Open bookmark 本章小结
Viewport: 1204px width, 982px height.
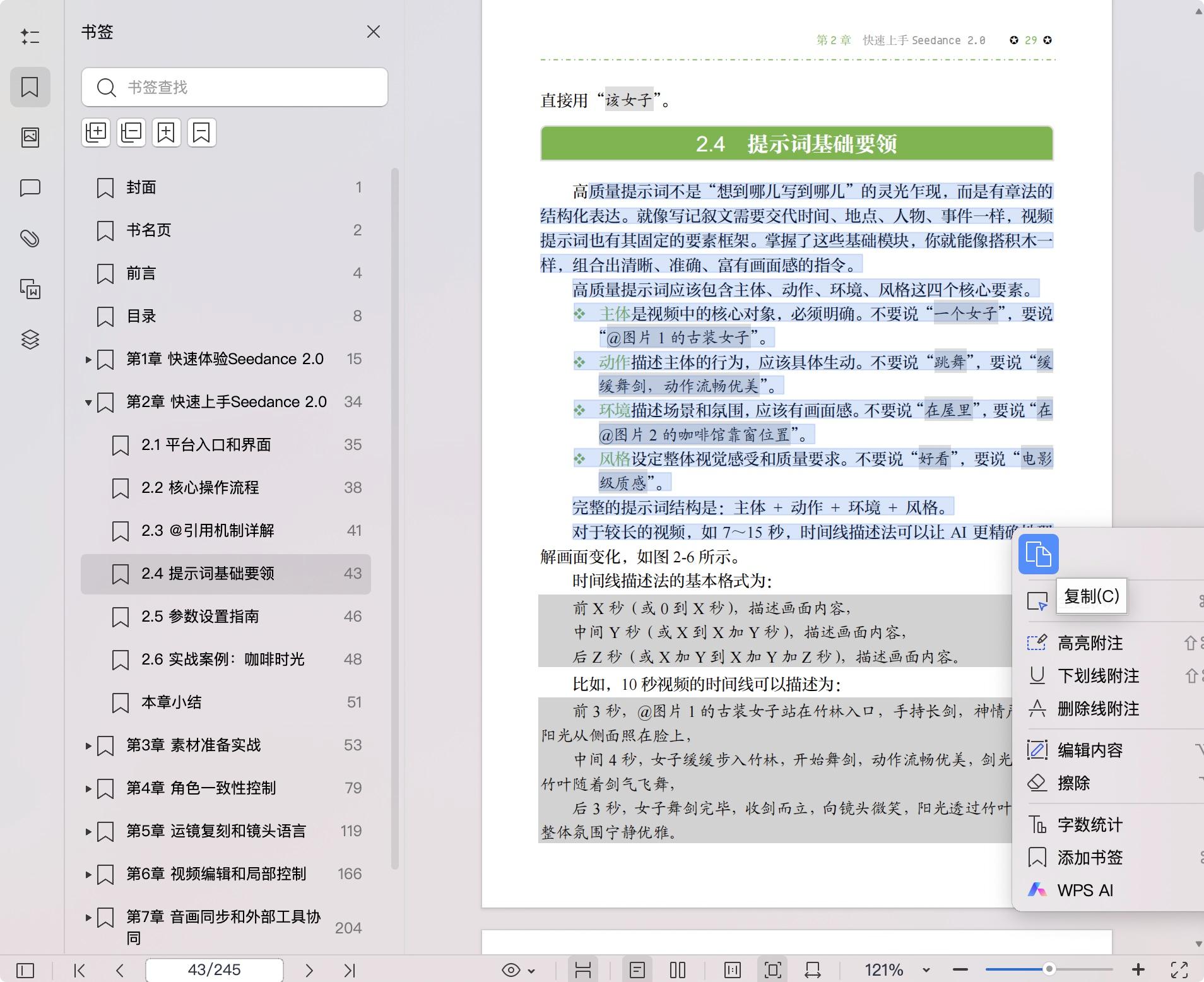point(226,702)
